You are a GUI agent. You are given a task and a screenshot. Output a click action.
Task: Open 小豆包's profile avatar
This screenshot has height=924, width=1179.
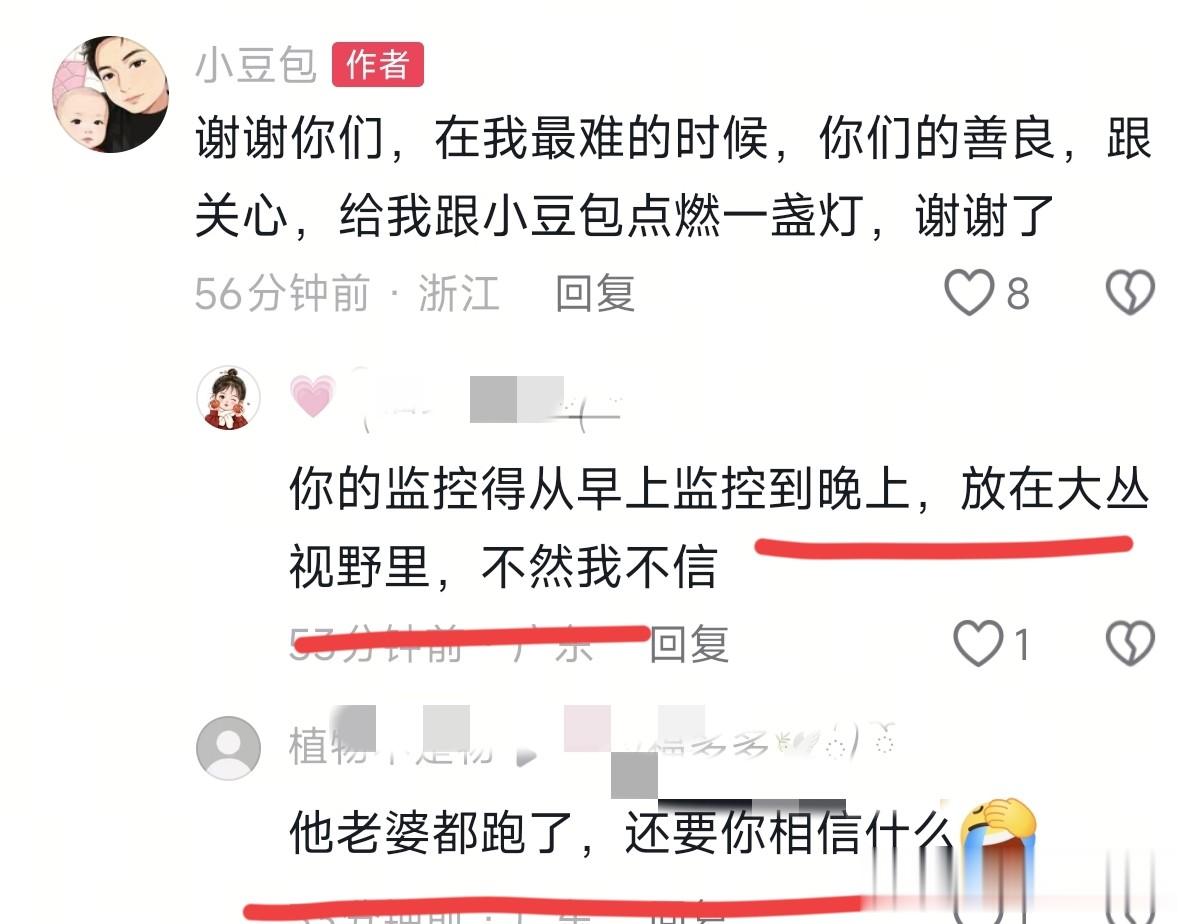[x=111, y=94]
